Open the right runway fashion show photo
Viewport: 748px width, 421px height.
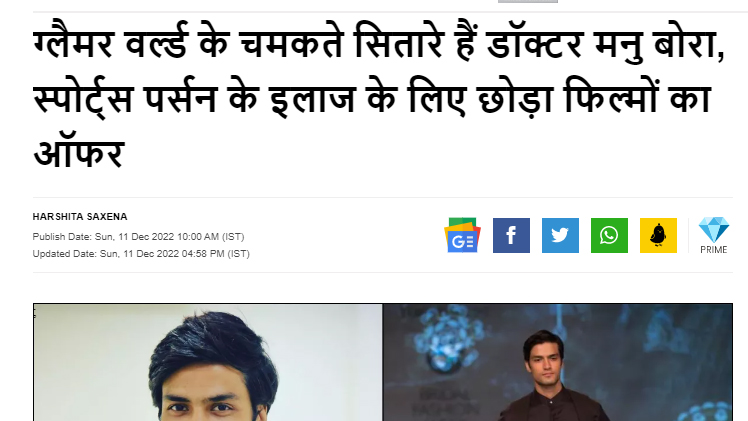(x=558, y=362)
